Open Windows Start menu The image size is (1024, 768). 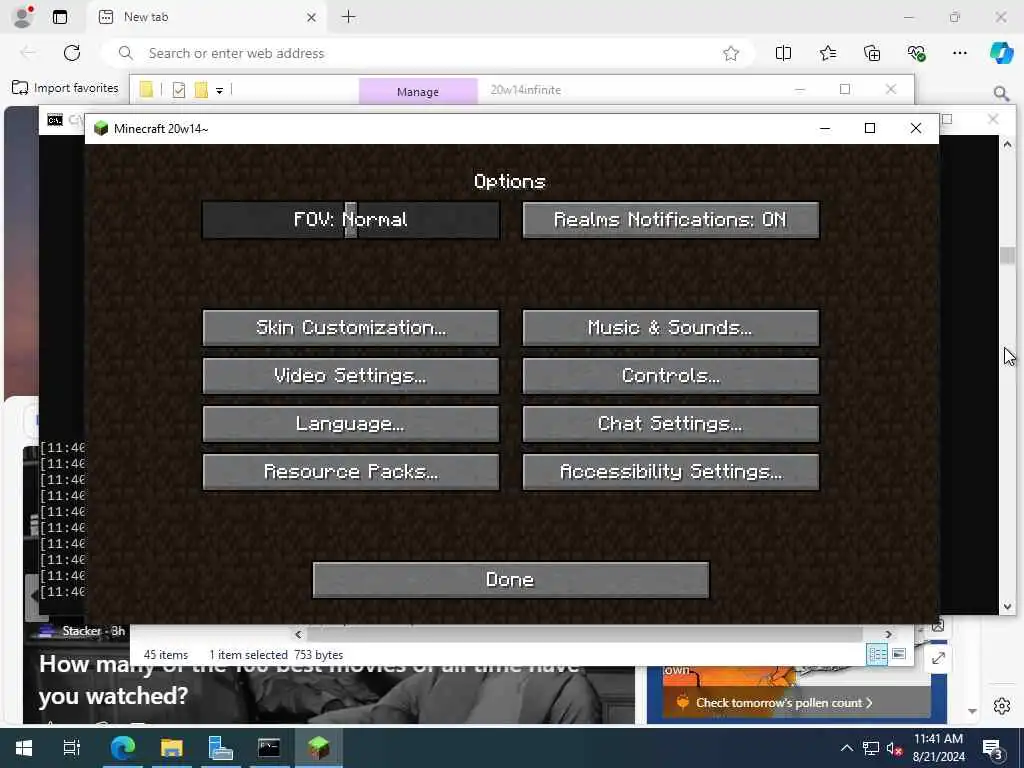tap(24, 748)
